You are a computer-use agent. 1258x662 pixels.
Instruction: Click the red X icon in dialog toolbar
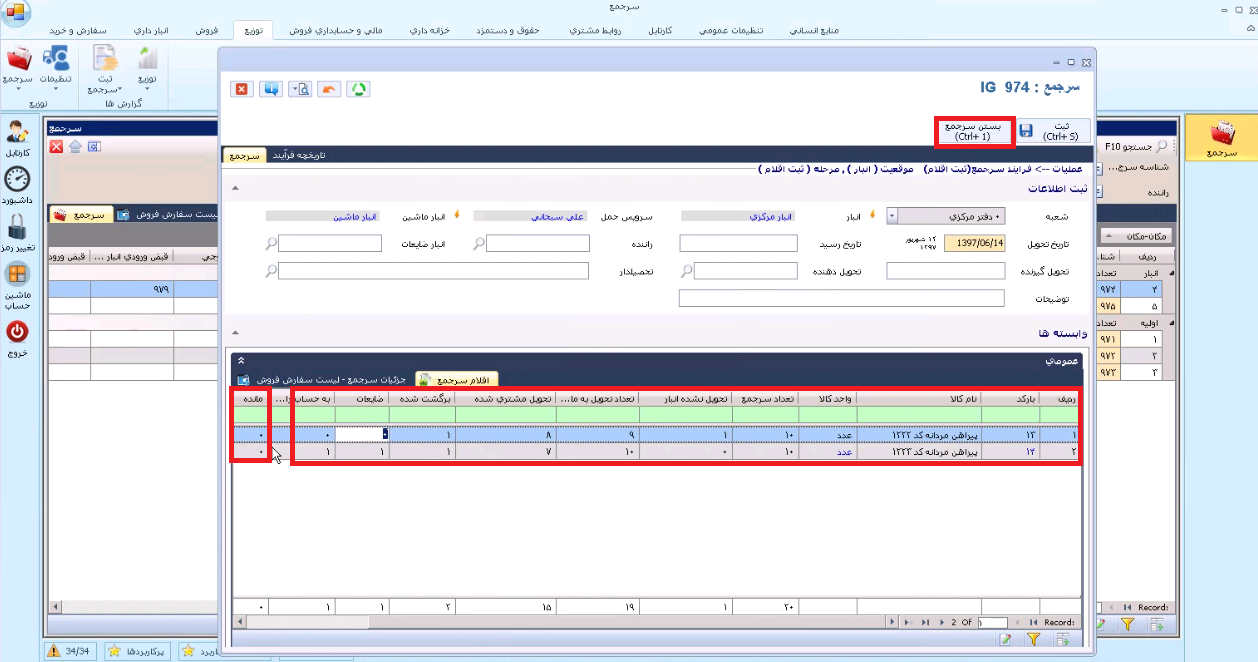[241, 89]
